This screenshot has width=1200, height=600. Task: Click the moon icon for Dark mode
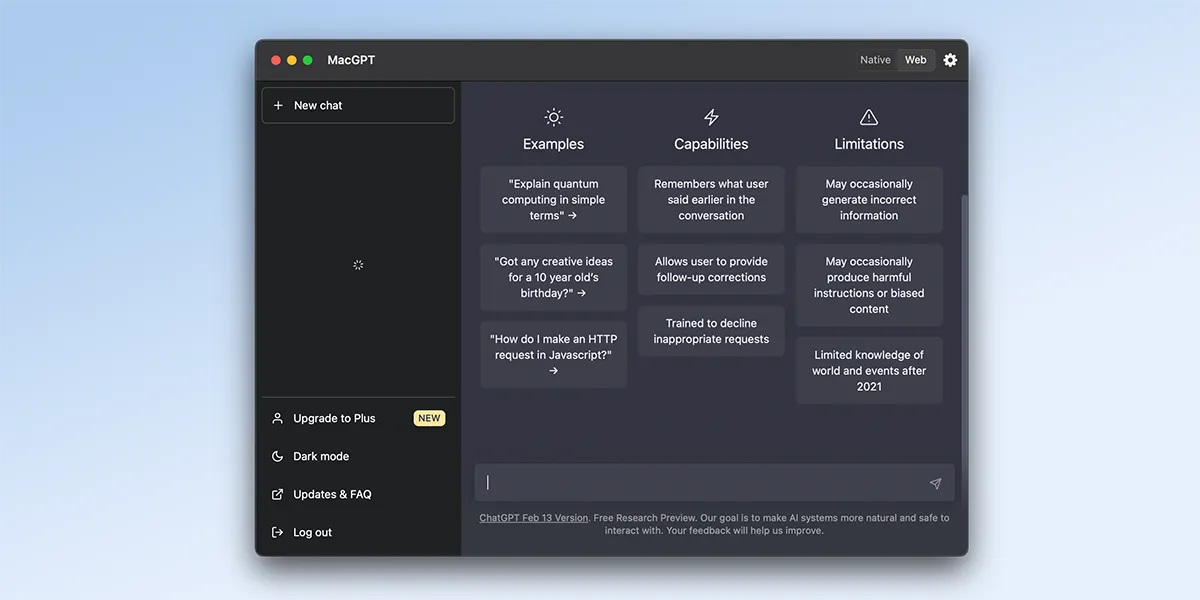[278, 456]
